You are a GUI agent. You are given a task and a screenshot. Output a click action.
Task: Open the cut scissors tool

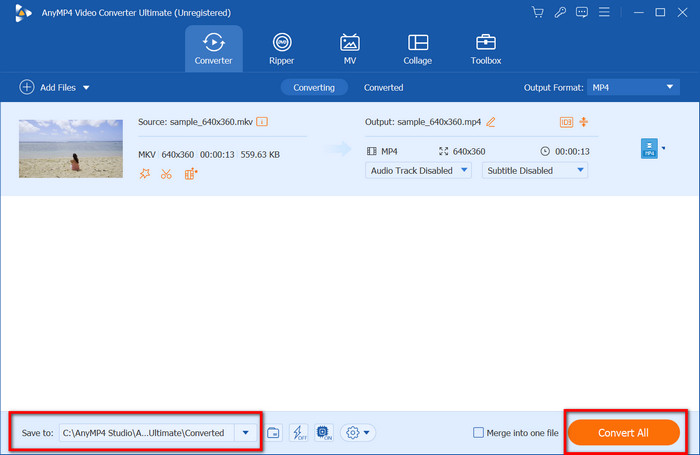tap(166, 174)
